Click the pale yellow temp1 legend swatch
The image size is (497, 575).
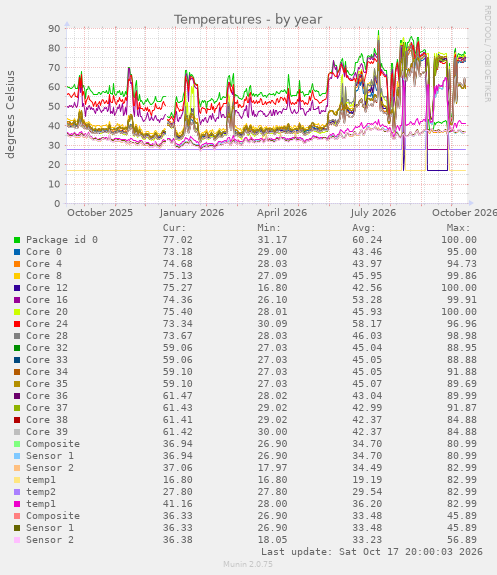(17, 480)
